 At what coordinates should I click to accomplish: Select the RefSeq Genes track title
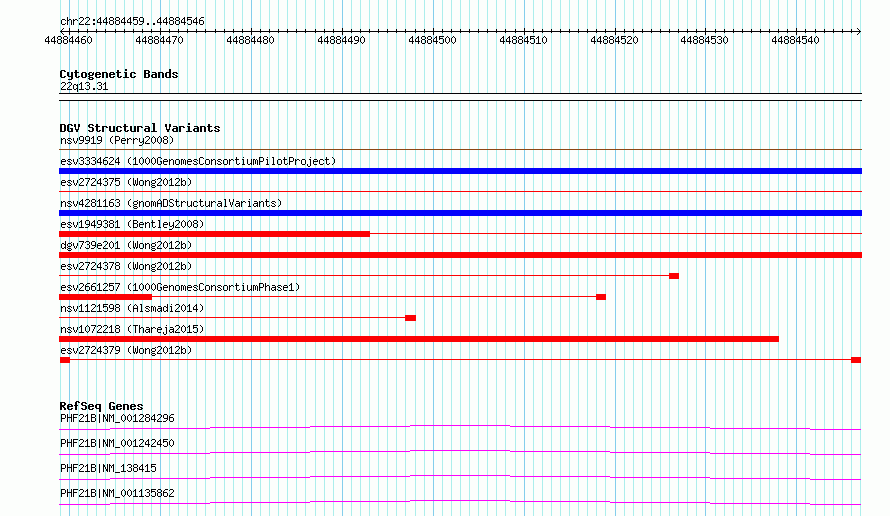[x=102, y=406]
